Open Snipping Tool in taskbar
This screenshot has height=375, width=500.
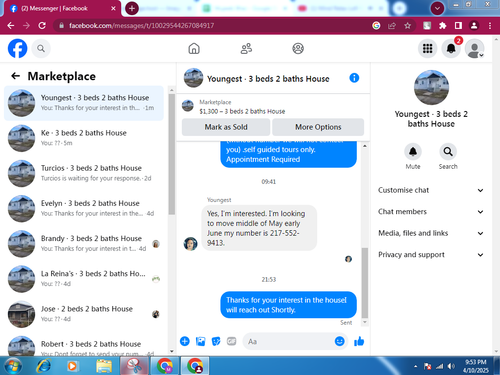coord(134,366)
